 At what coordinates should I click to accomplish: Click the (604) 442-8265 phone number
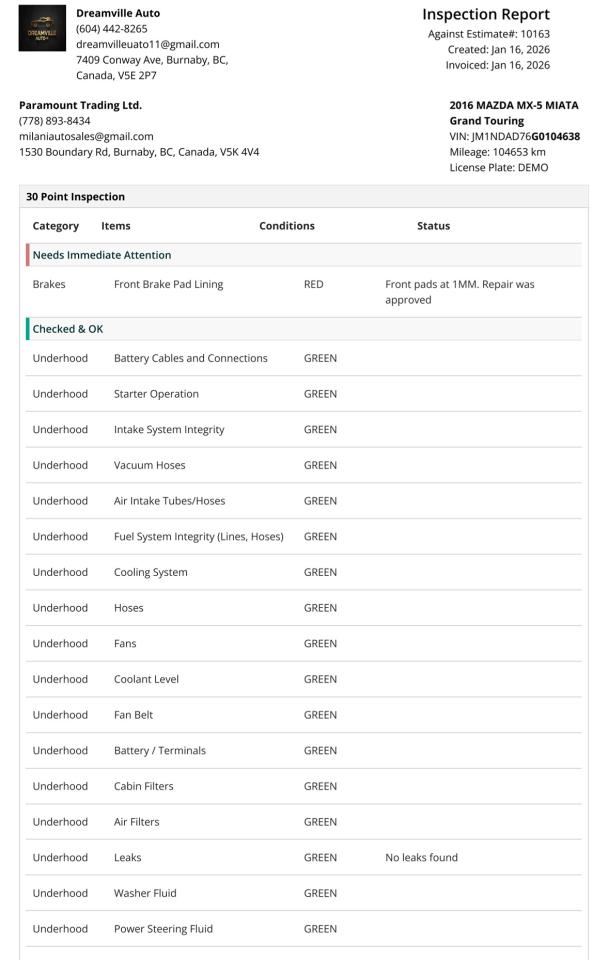coord(111,29)
